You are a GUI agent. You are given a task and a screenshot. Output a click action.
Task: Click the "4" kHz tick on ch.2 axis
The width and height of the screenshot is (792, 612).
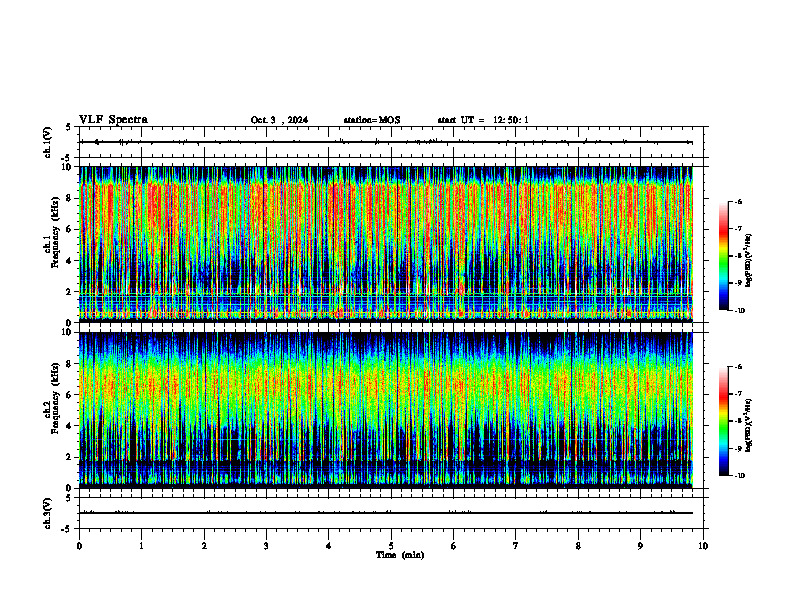[70, 426]
